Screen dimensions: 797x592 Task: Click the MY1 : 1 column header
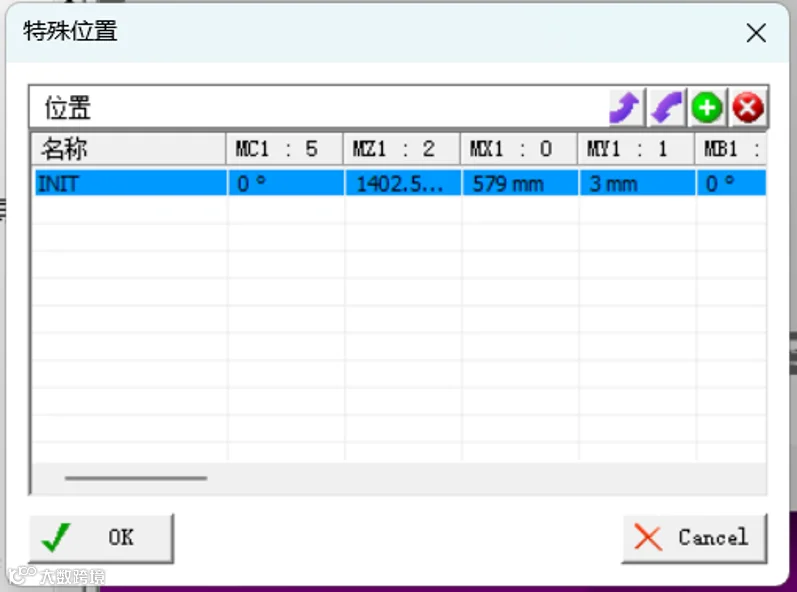tap(636, 149)
